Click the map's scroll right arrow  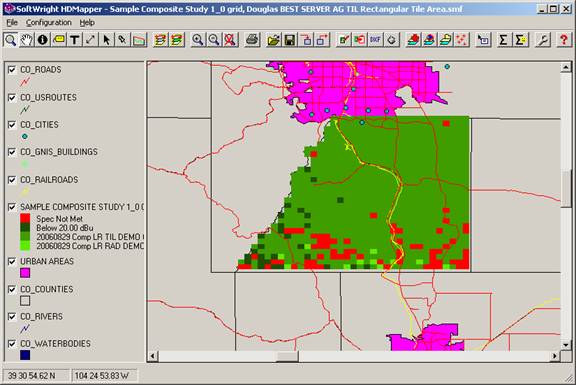[554, 356]
